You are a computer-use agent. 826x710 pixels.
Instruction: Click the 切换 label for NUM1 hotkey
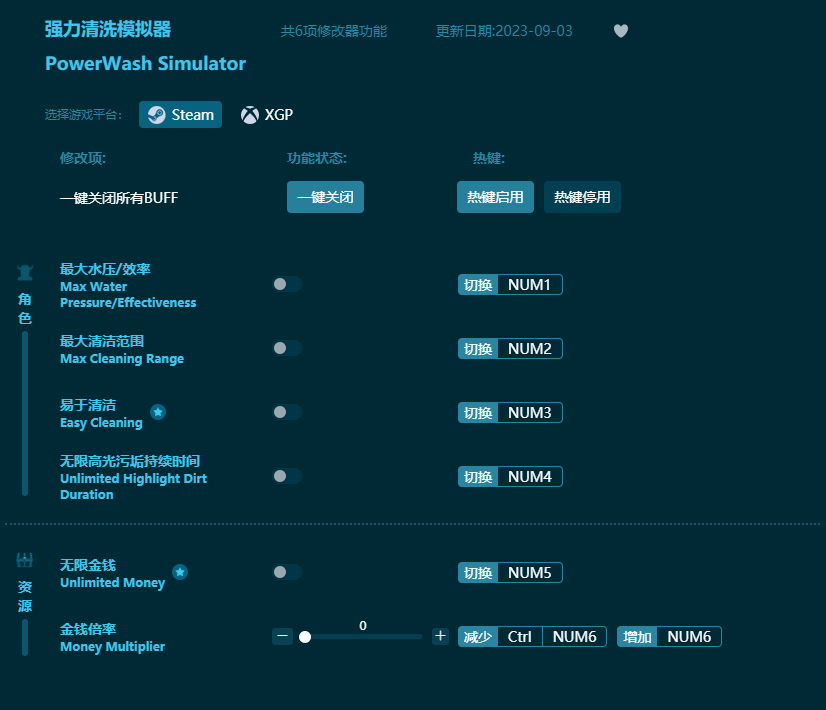coord(478,285)
